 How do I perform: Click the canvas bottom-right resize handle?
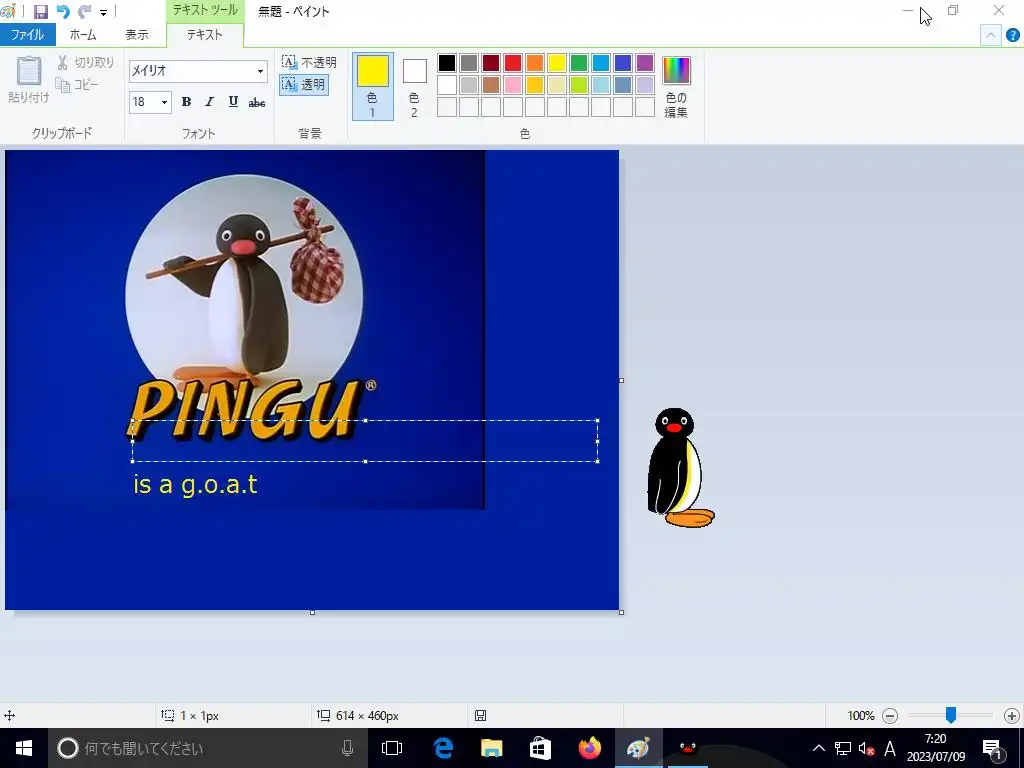pos(621,612)
